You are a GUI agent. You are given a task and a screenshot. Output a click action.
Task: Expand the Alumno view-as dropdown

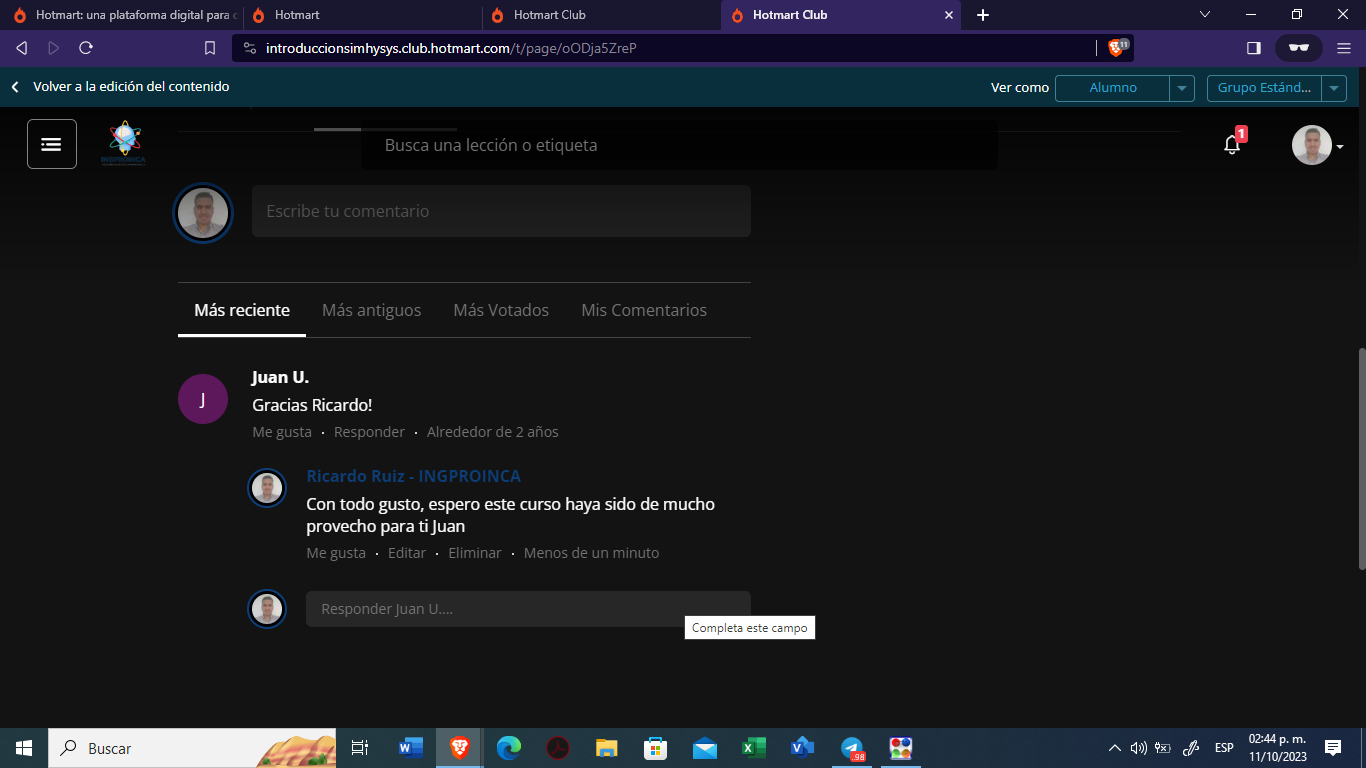coord(1182,88)
